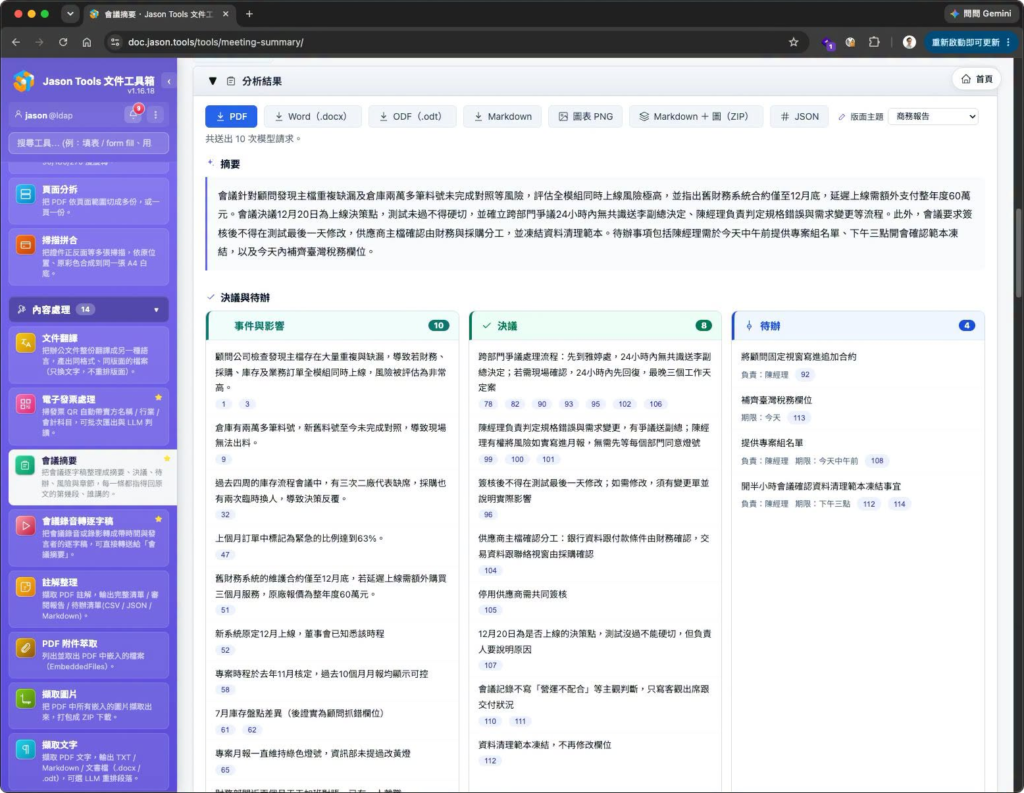Download as Word (.docx)
Image resolution: width=1024 pixels, height=793 pixels.
[312, 116]
